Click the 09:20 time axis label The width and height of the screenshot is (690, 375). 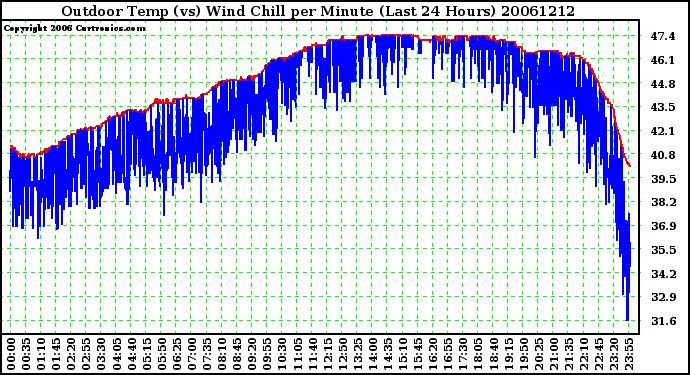coord(252,354)
